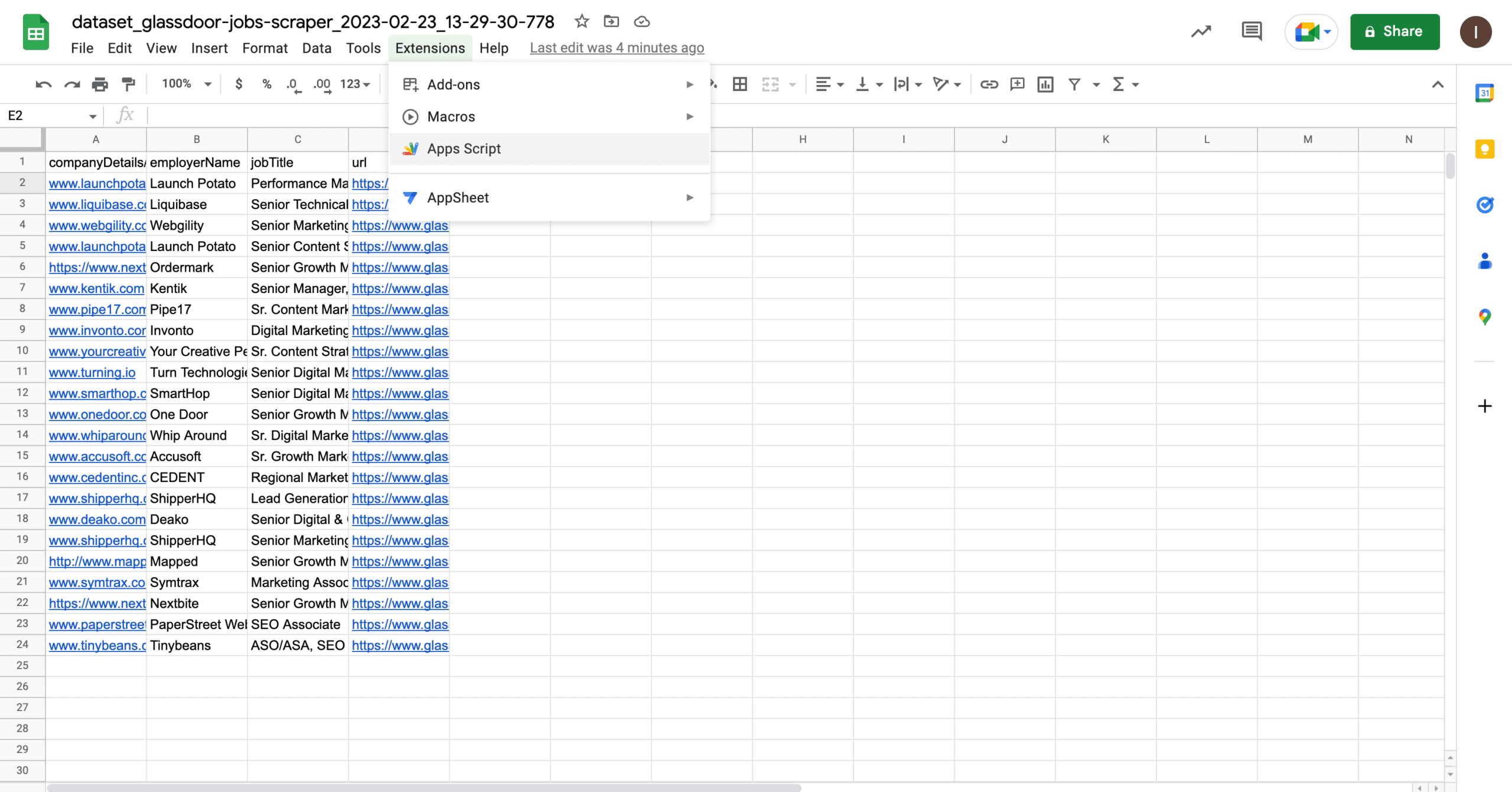Image resolution: width=1512 pixels, height=792 pixels.
Task: Open text wrapping dropdown
Action: 908,84
